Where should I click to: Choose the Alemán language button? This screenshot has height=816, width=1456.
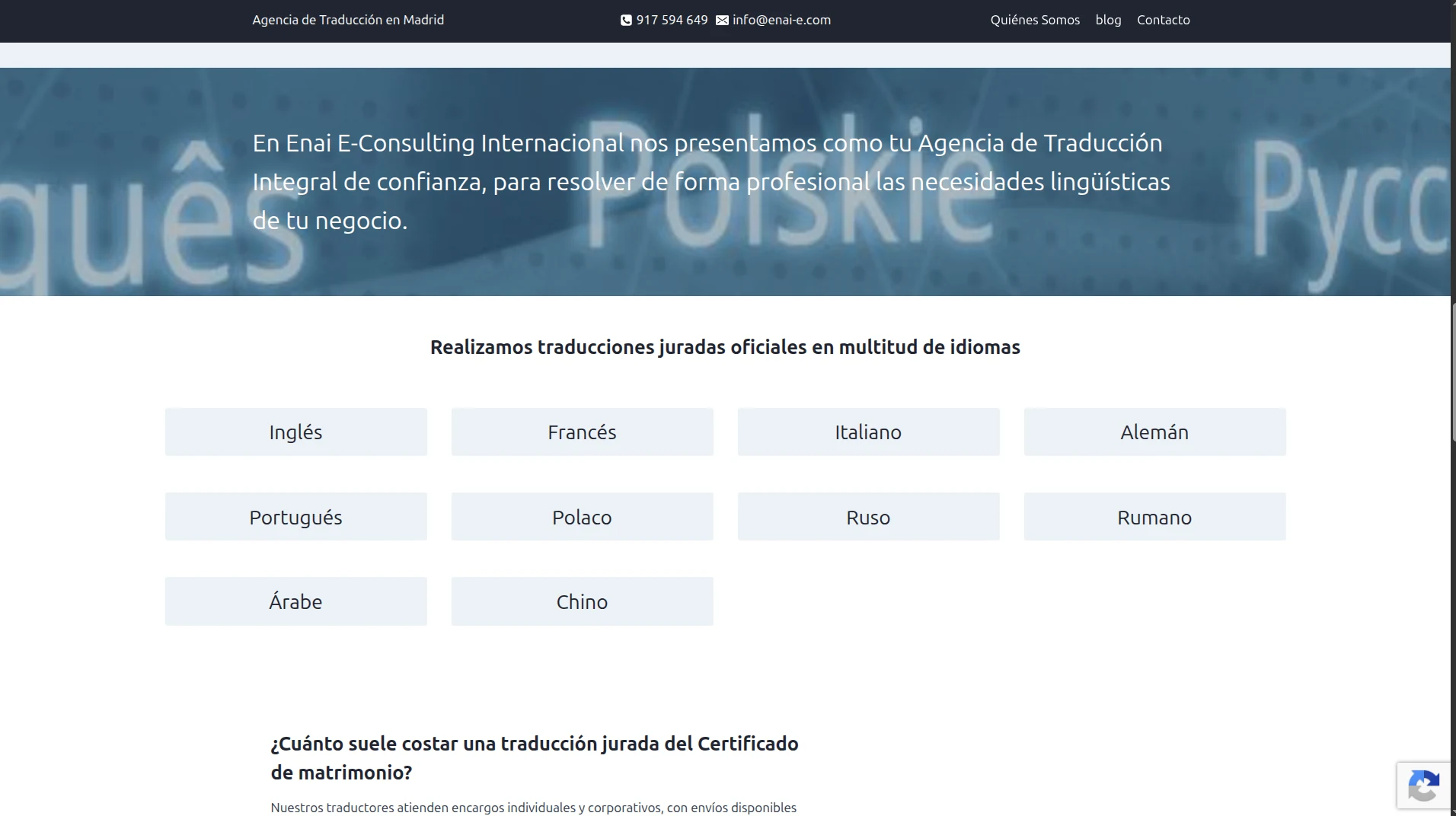[x=1155, y=432]
